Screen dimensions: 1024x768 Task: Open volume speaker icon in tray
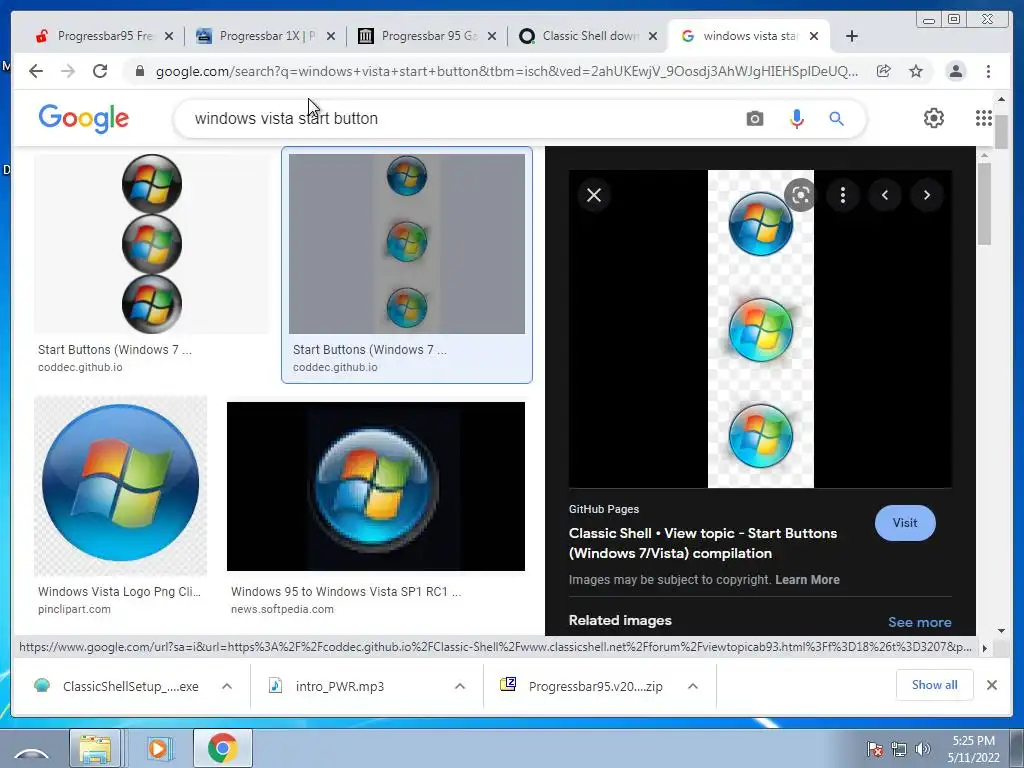pyautogui.click(x=922, y=749)
